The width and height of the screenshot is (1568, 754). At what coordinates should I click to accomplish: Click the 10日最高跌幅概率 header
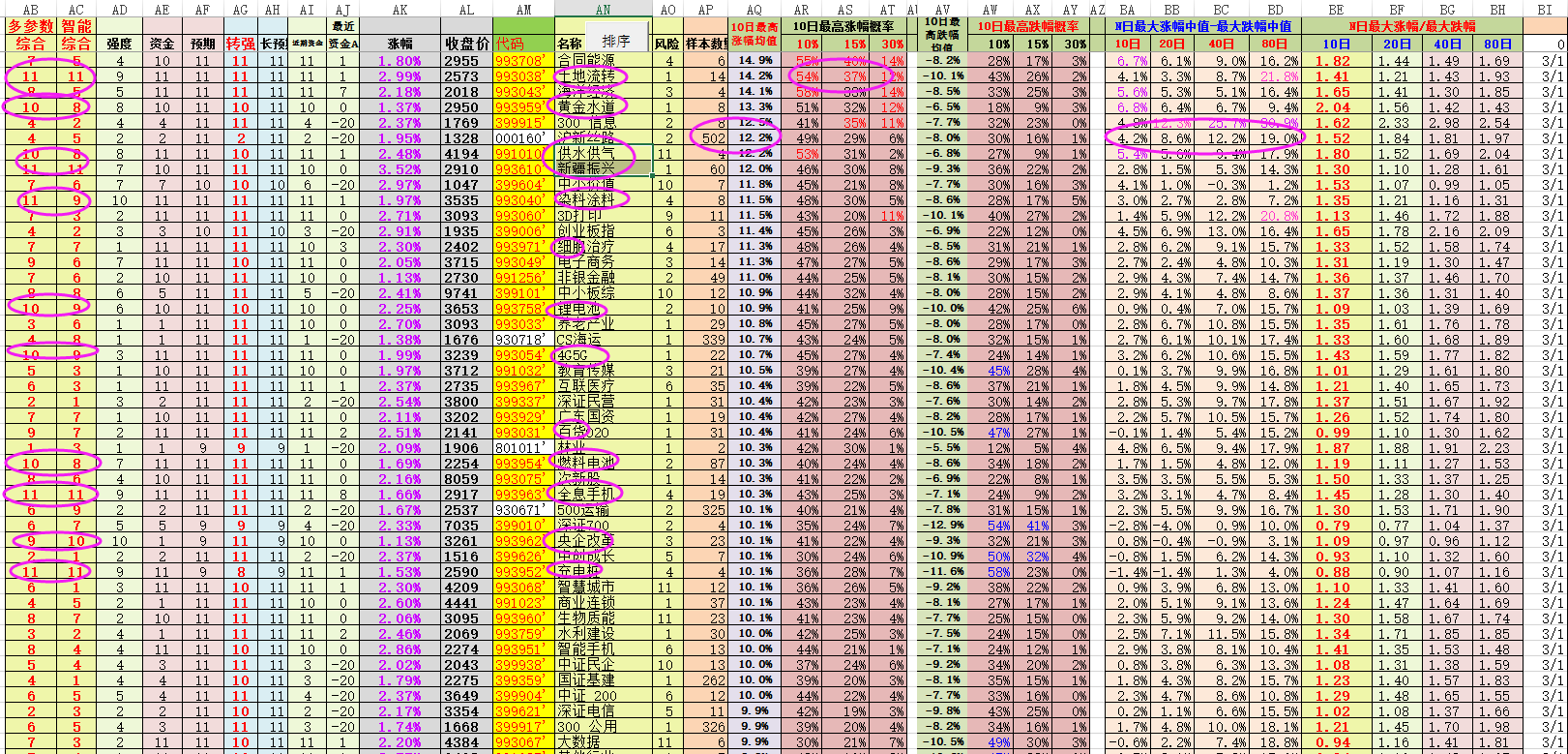[1027, 26]
